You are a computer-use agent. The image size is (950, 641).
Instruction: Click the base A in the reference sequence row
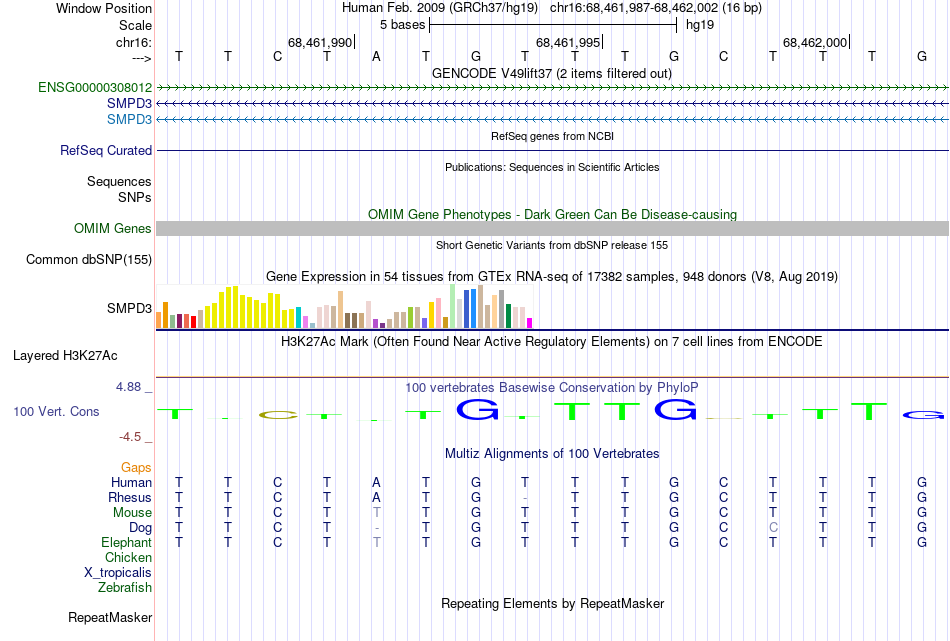pos(376,56)
